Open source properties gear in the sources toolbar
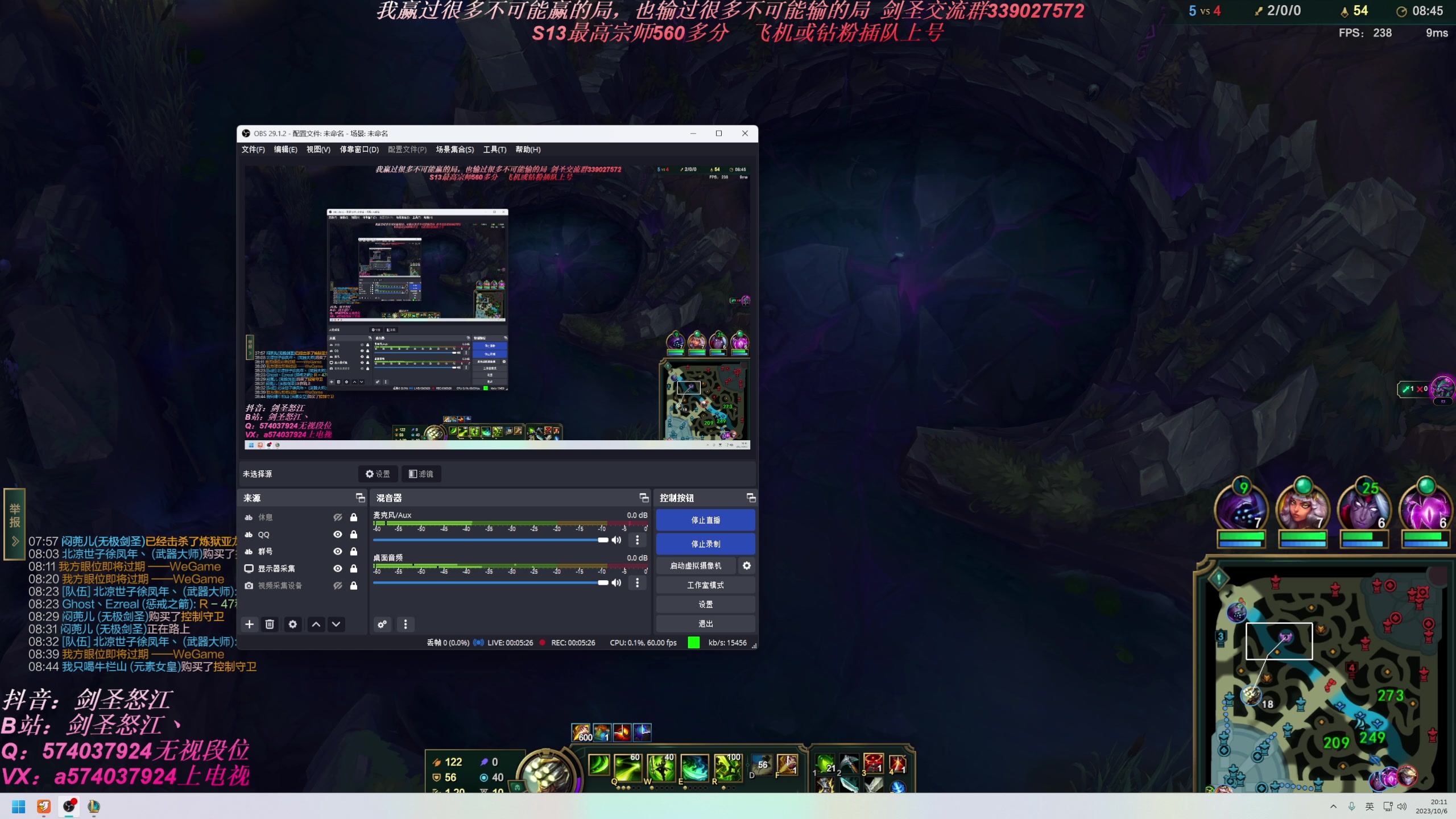This screenshot has width=1456, height=819. tap(292, 624)
